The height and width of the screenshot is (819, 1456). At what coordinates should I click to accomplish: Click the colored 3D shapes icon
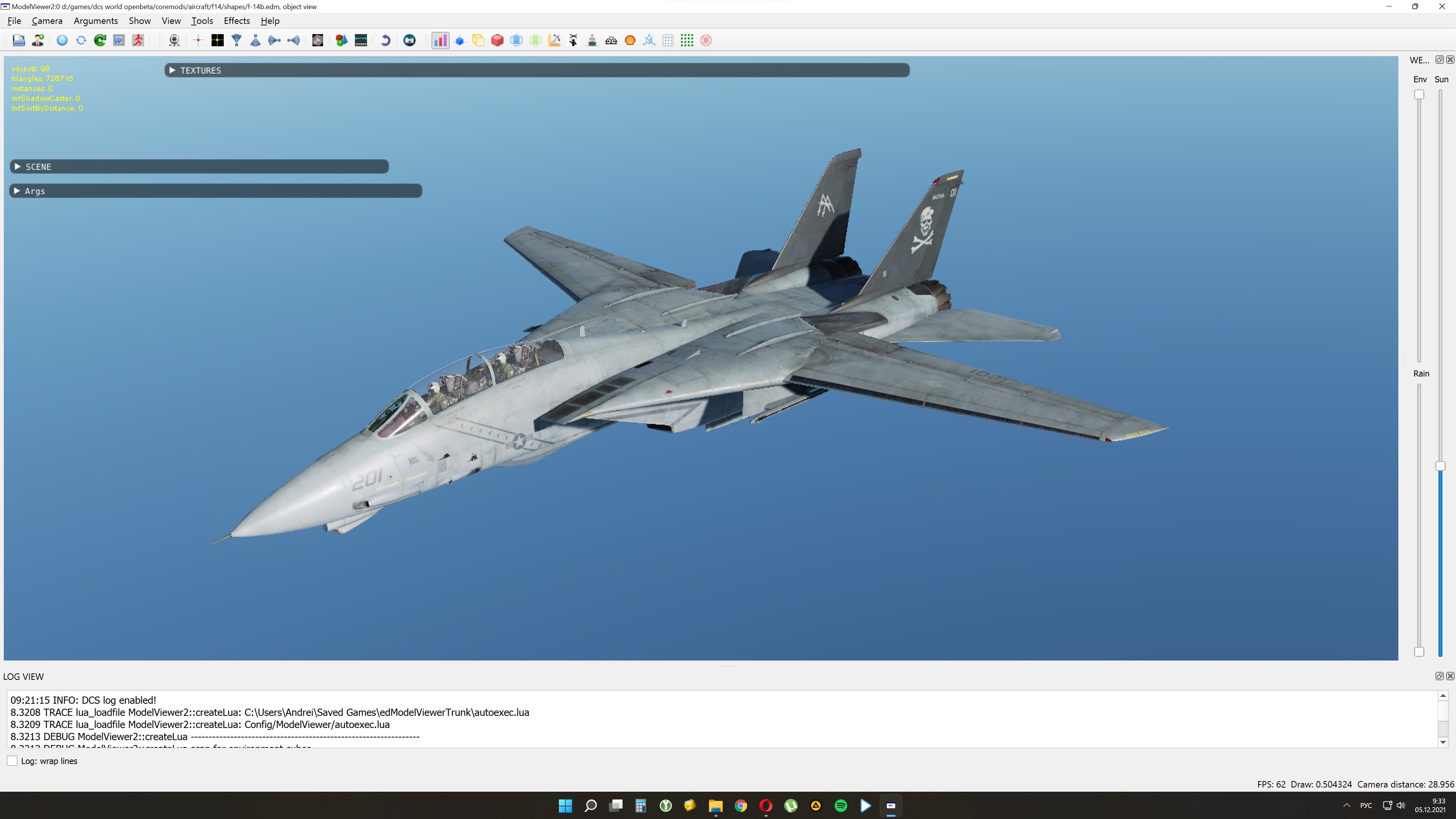pos(341,40)
